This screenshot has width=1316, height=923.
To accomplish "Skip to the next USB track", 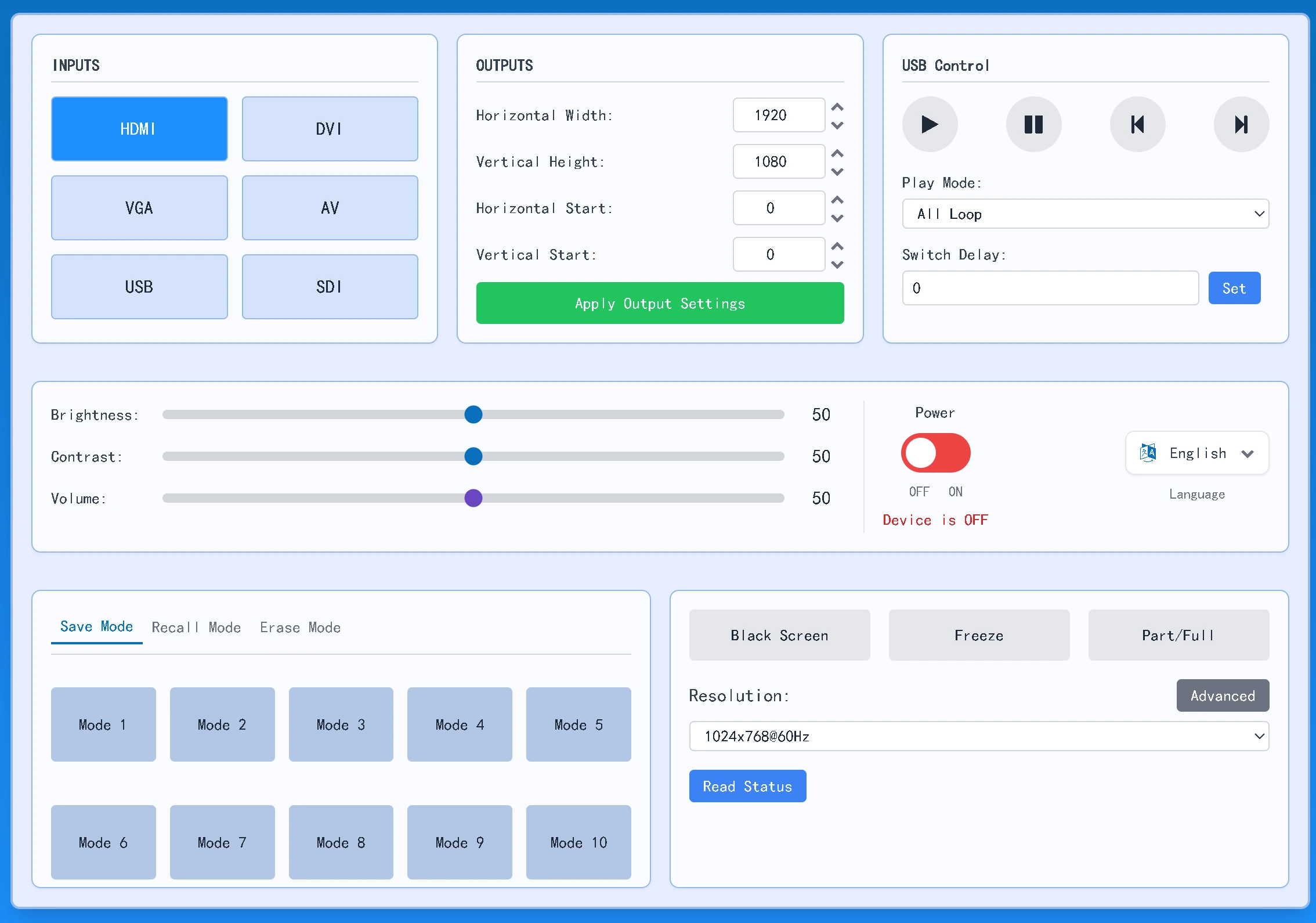I will coord(1241,124).
